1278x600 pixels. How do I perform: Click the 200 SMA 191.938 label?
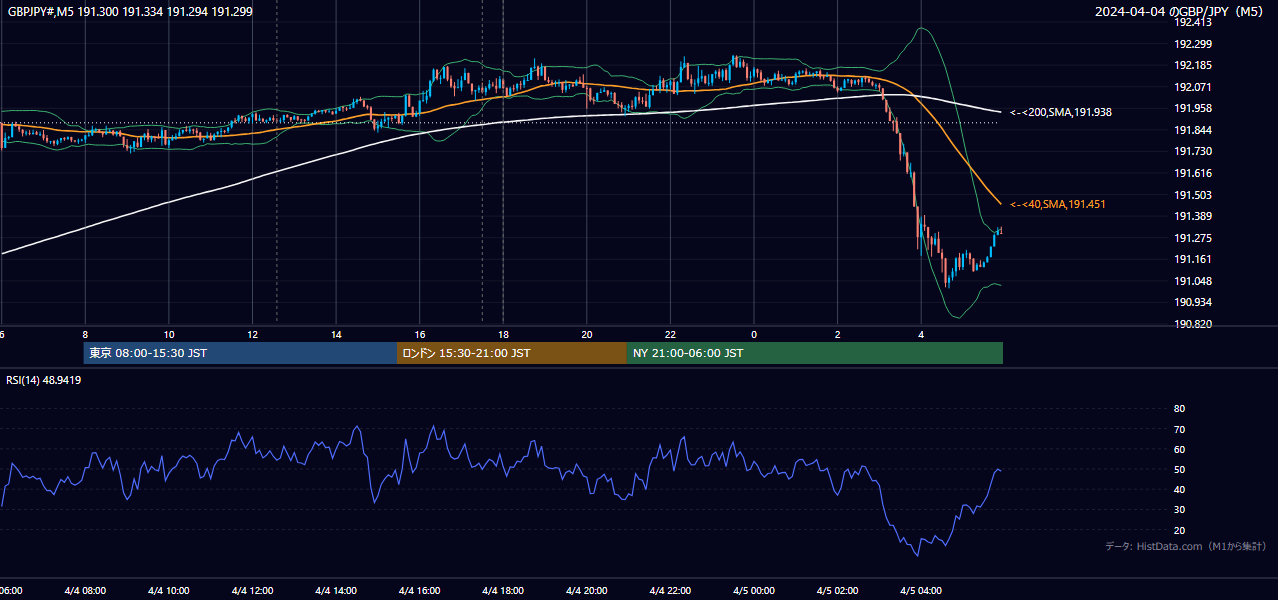1061,113
